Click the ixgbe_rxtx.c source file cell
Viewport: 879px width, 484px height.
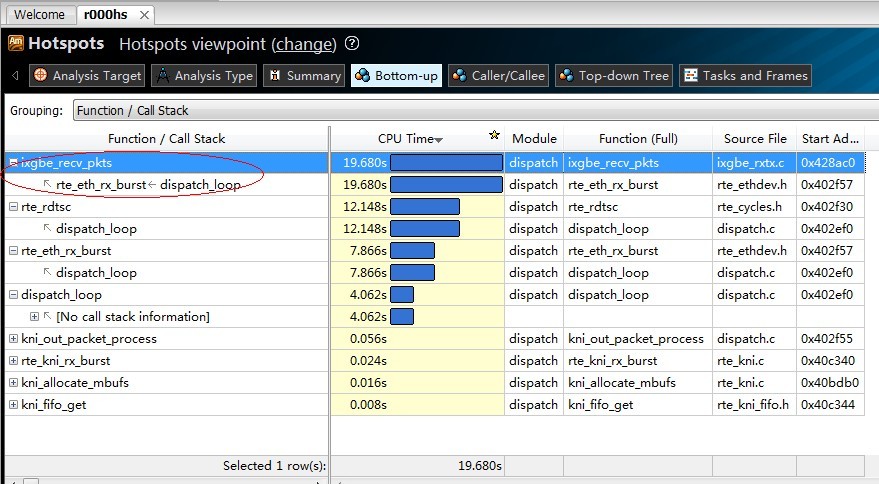754,163
